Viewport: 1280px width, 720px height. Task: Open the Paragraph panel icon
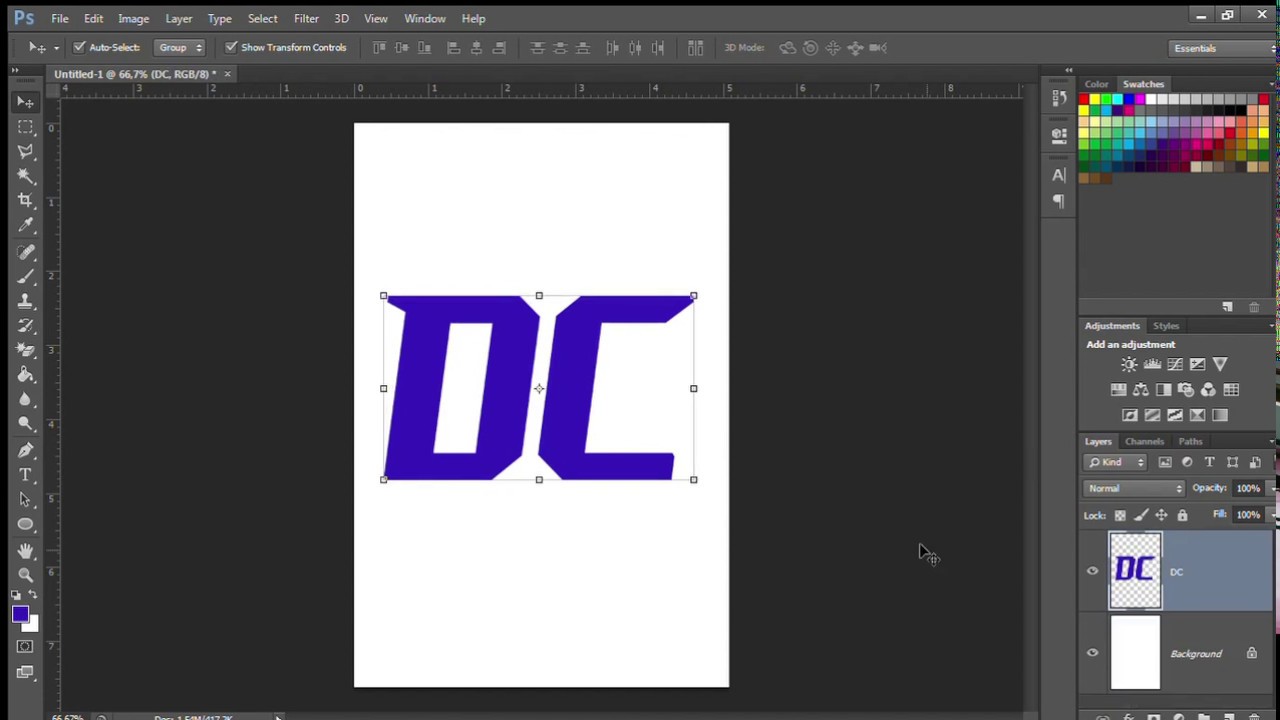(1059, 201)
